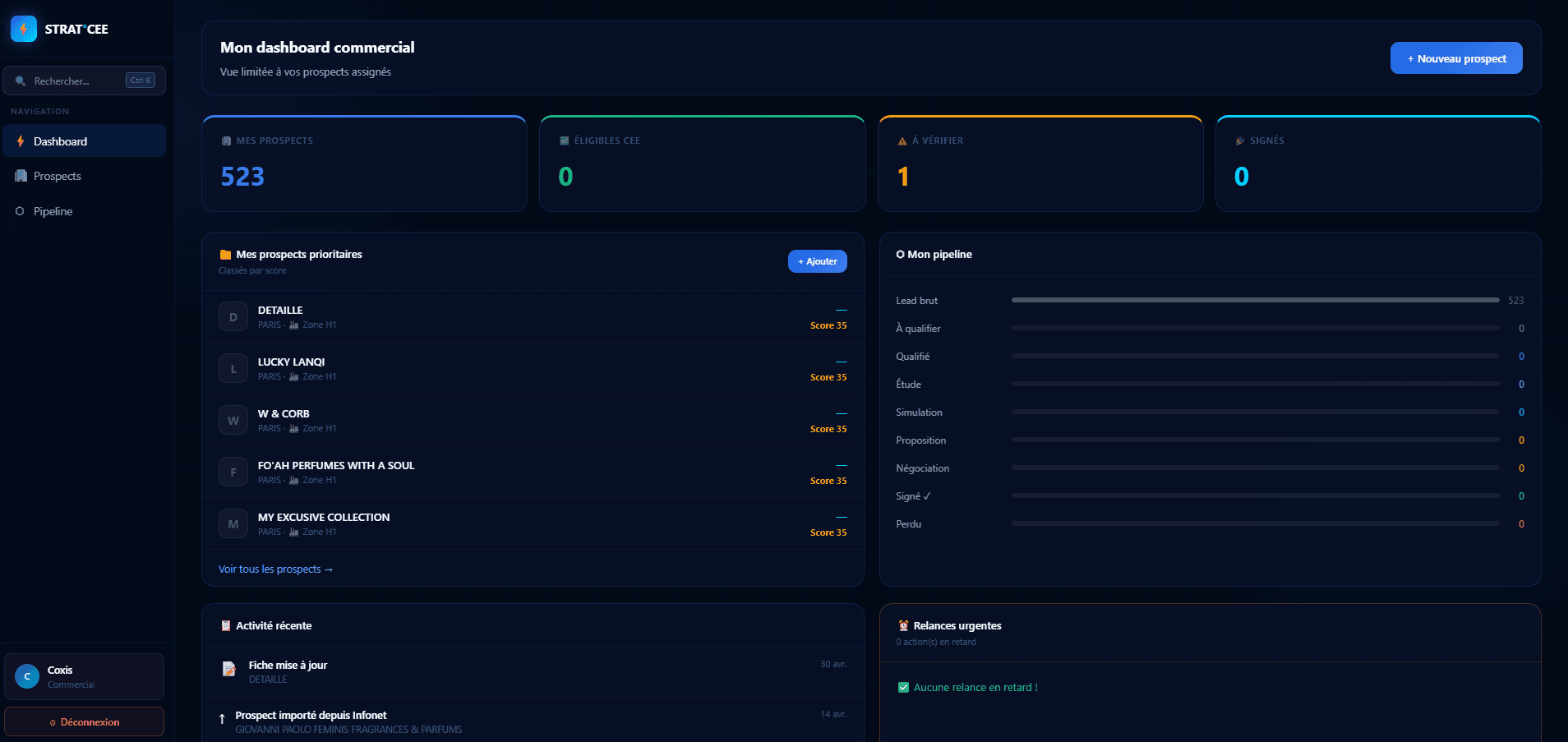The width and height of the screenshot is (1568, 742).
Task: Click the Ctrl K shortcut badge
Action: tap(141, 81)
